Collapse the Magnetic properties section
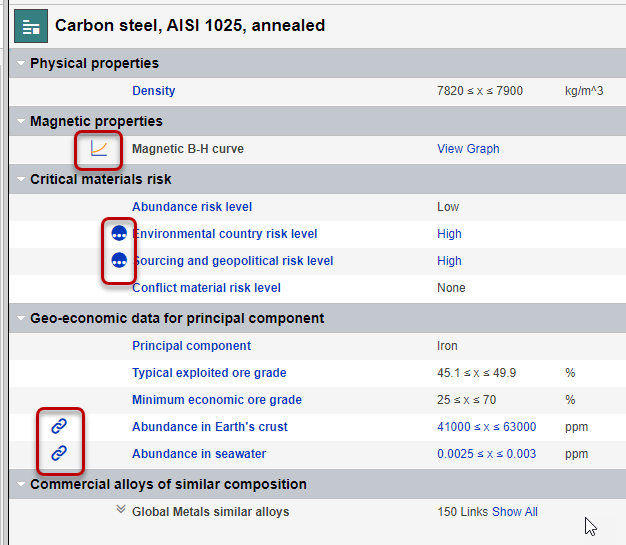626x545 pixels. point(21,122)
